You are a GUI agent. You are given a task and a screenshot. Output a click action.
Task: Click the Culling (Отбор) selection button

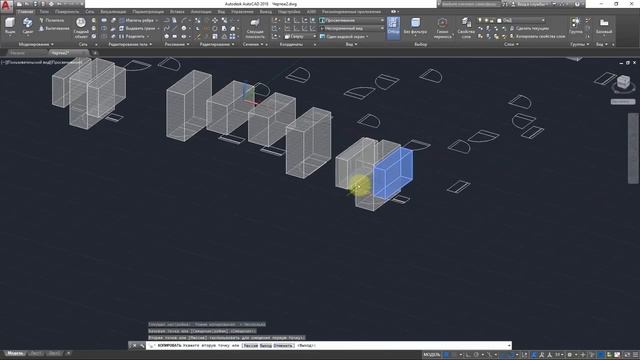pos(393,27)
